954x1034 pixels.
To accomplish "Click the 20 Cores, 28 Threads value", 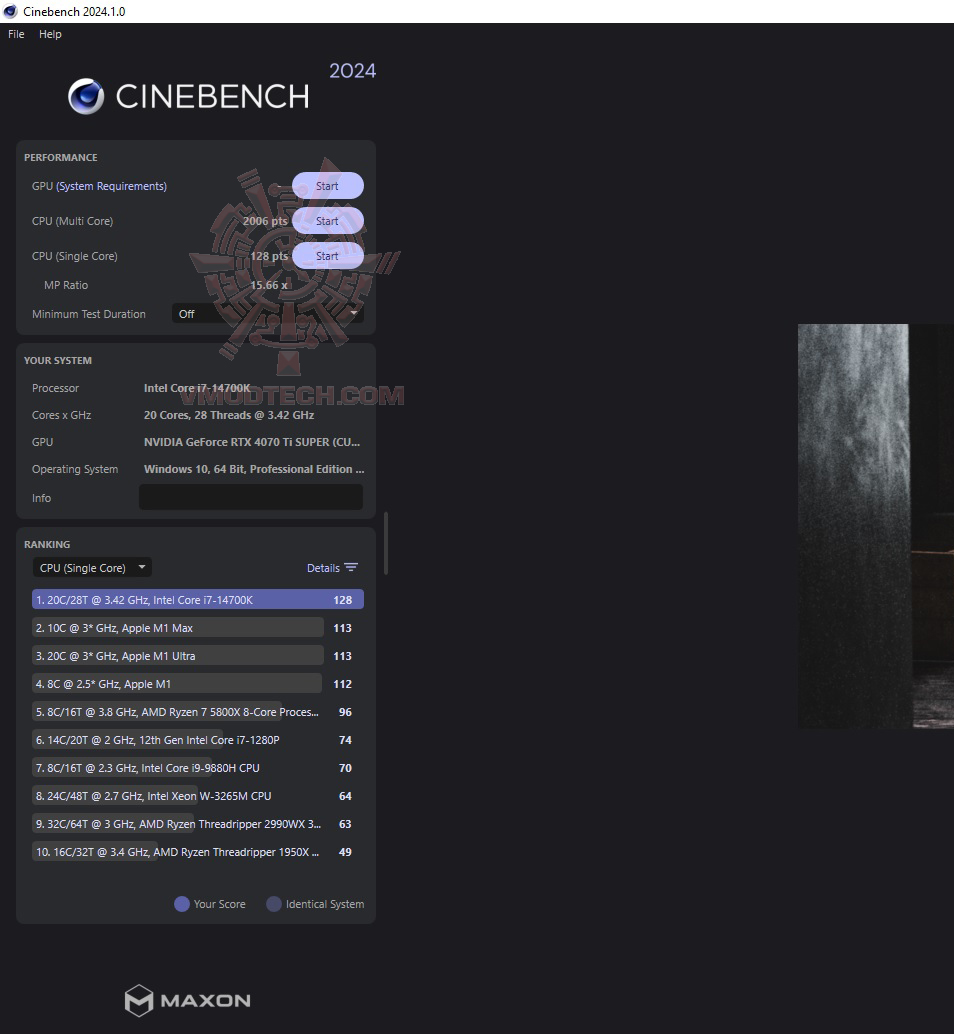I will pos(229,415).
